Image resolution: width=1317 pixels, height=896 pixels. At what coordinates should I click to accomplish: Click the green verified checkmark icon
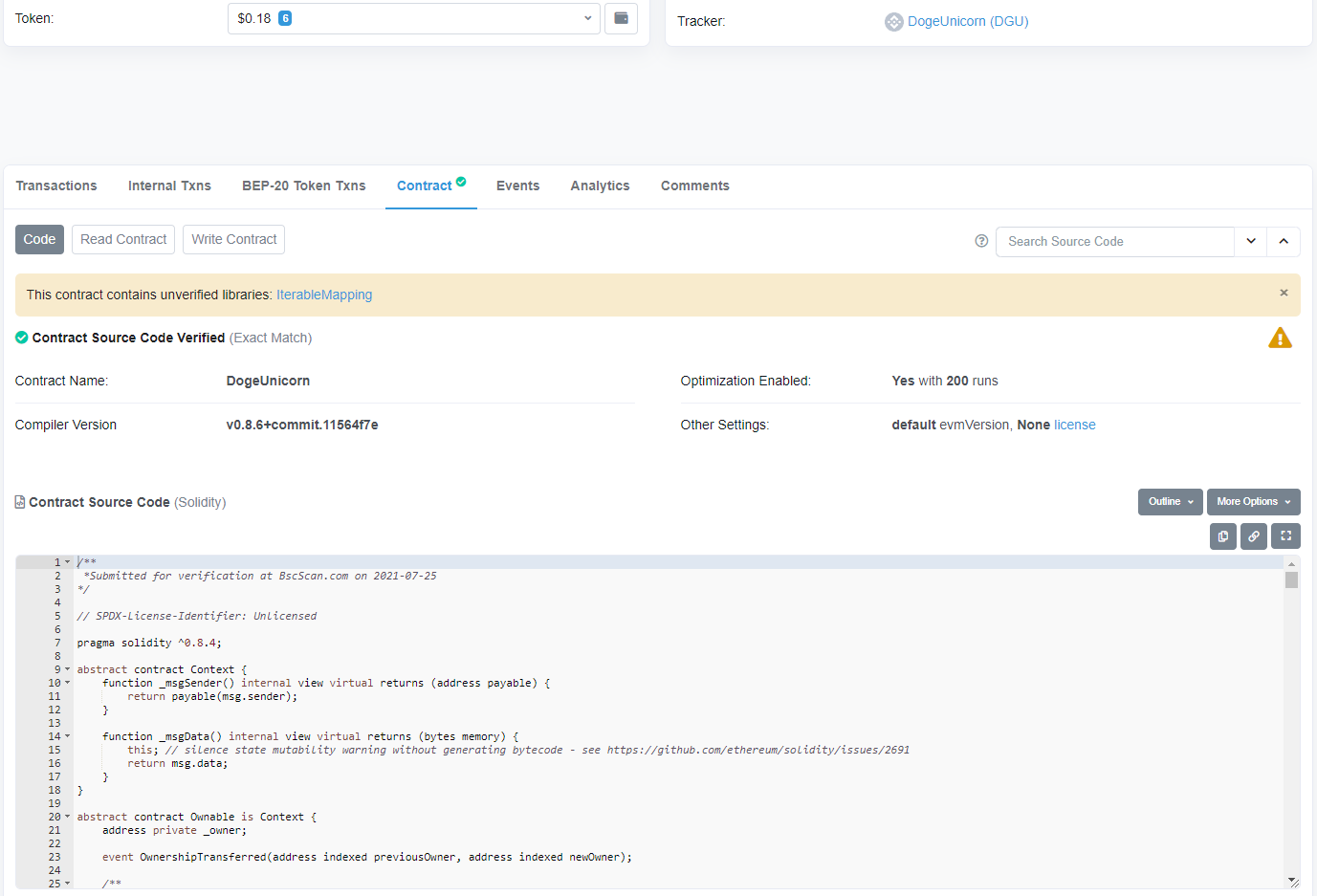(21, 338)
